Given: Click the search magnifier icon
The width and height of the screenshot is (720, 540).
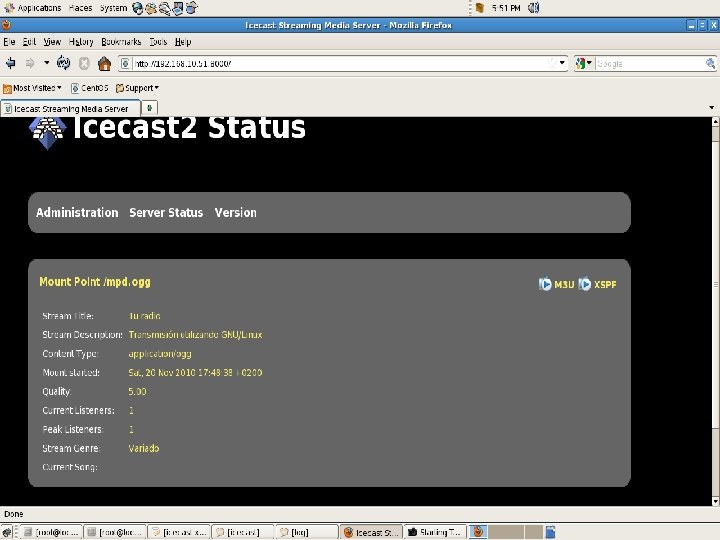Looking at the screenshot, I should point(710,63).
